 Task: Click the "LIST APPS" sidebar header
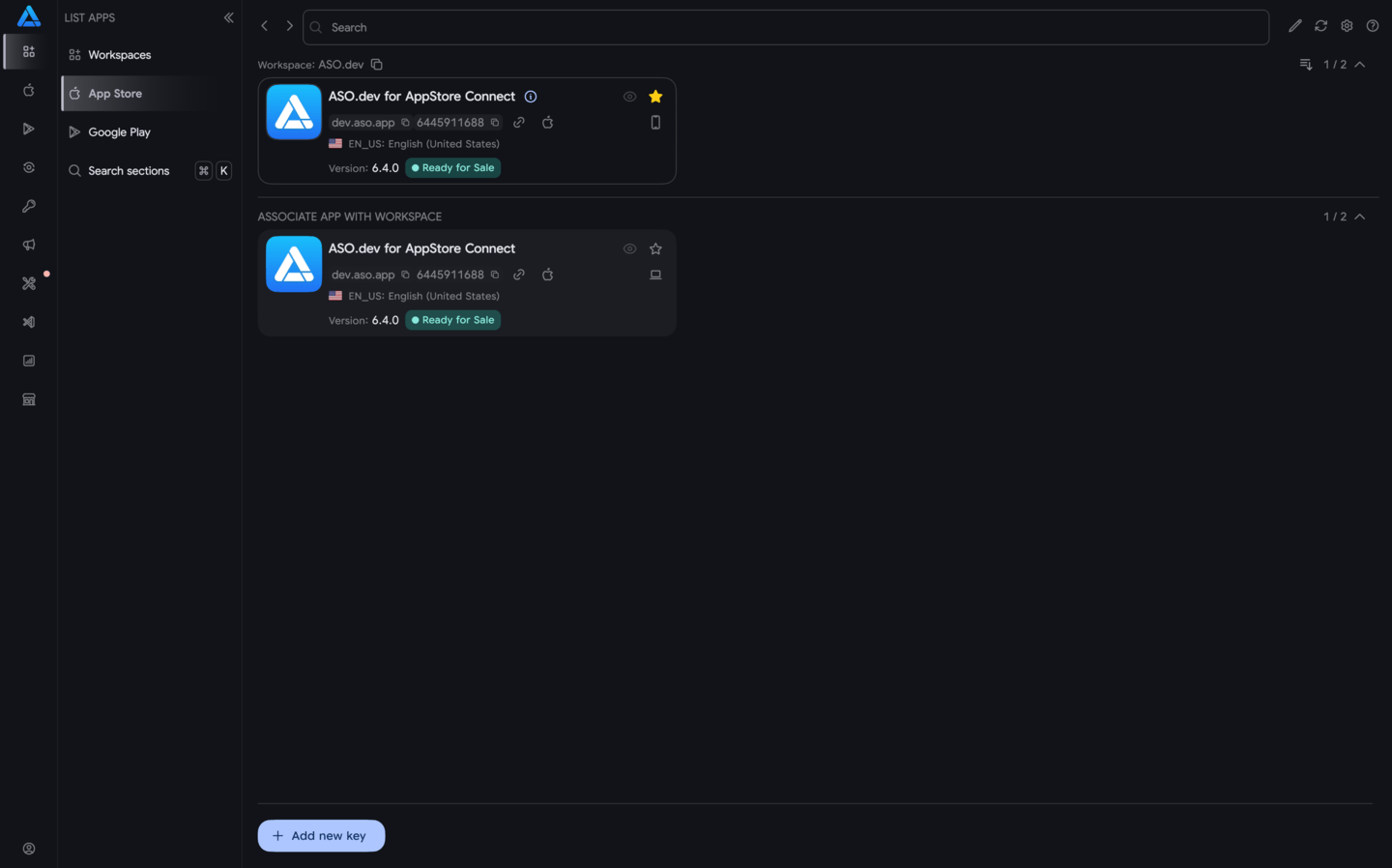point(90,17)
